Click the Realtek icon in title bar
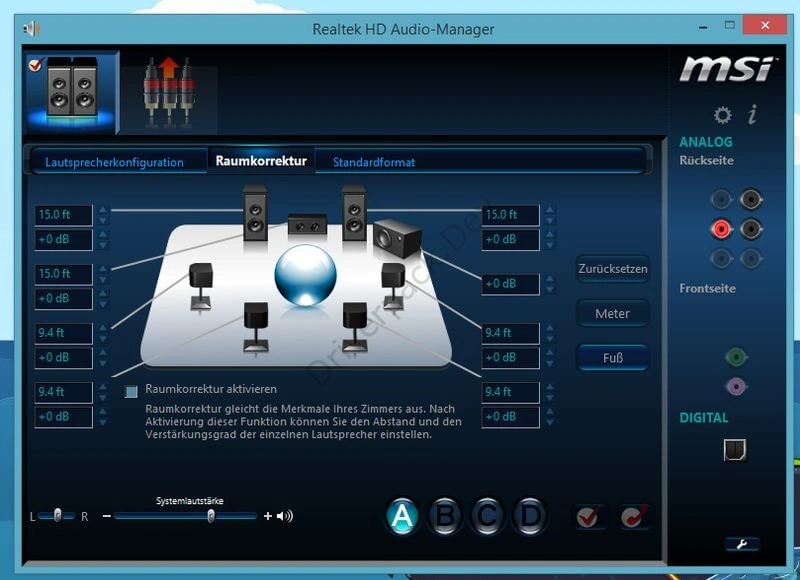The width and height of the screenshot is (800, 580). click(x=32, y=28)
